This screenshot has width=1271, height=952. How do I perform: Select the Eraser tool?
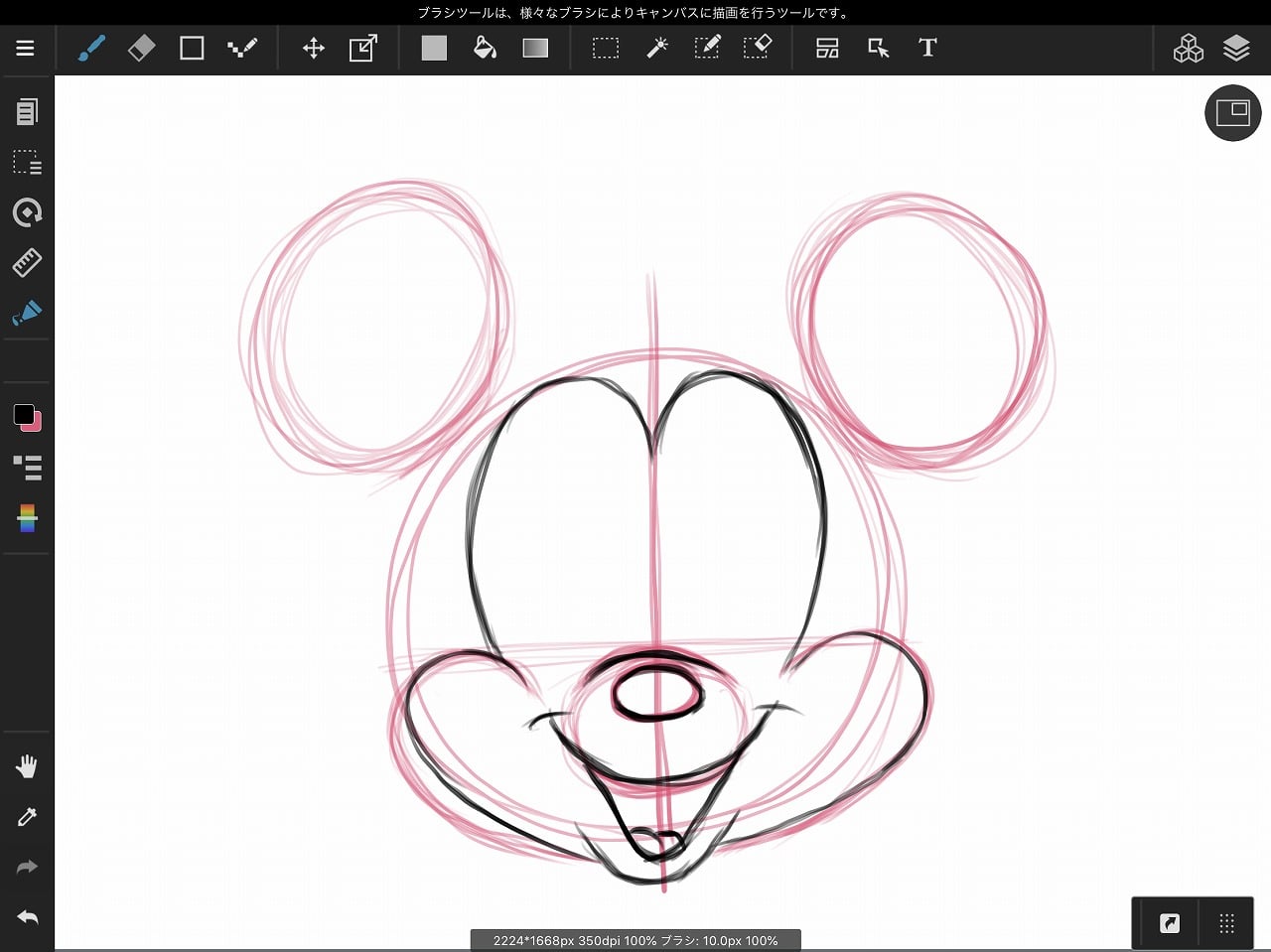click(x=141, y=48)
